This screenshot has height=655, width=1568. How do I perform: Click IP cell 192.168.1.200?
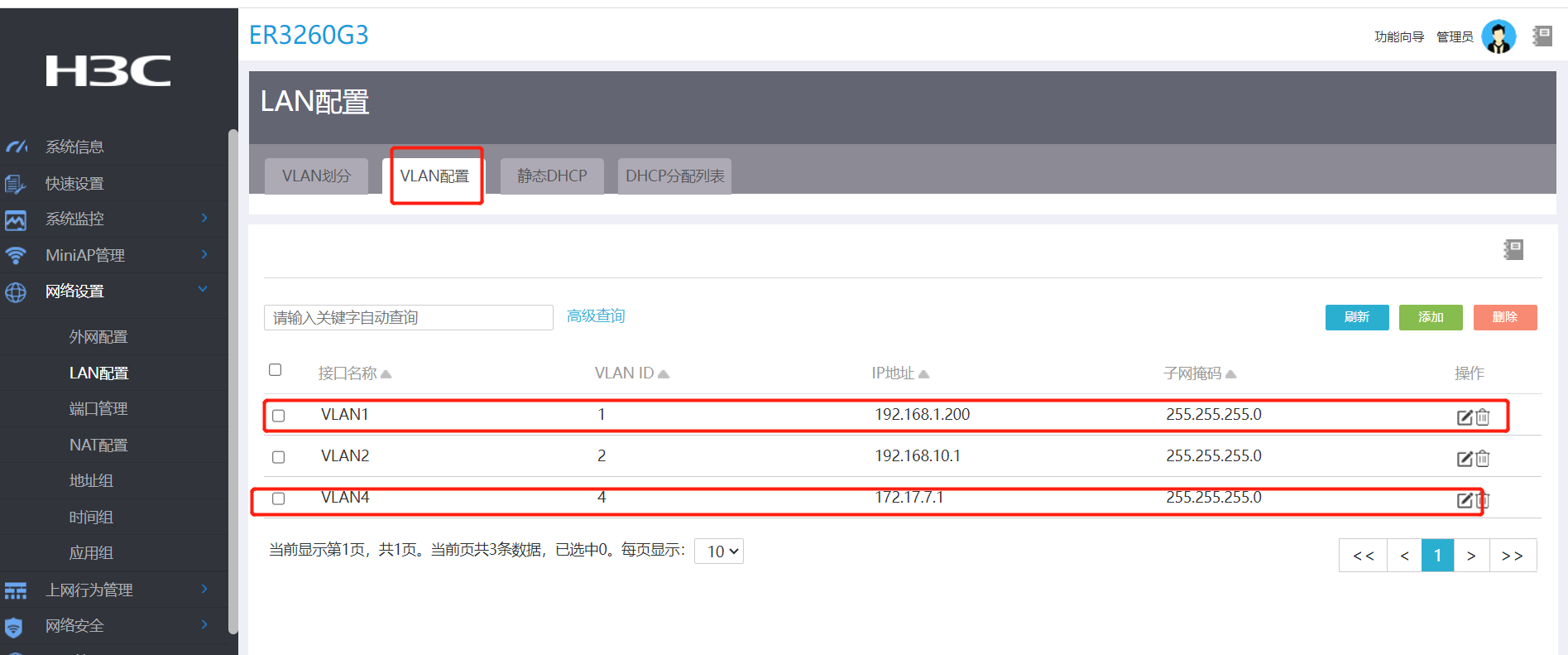pos(923,414)
